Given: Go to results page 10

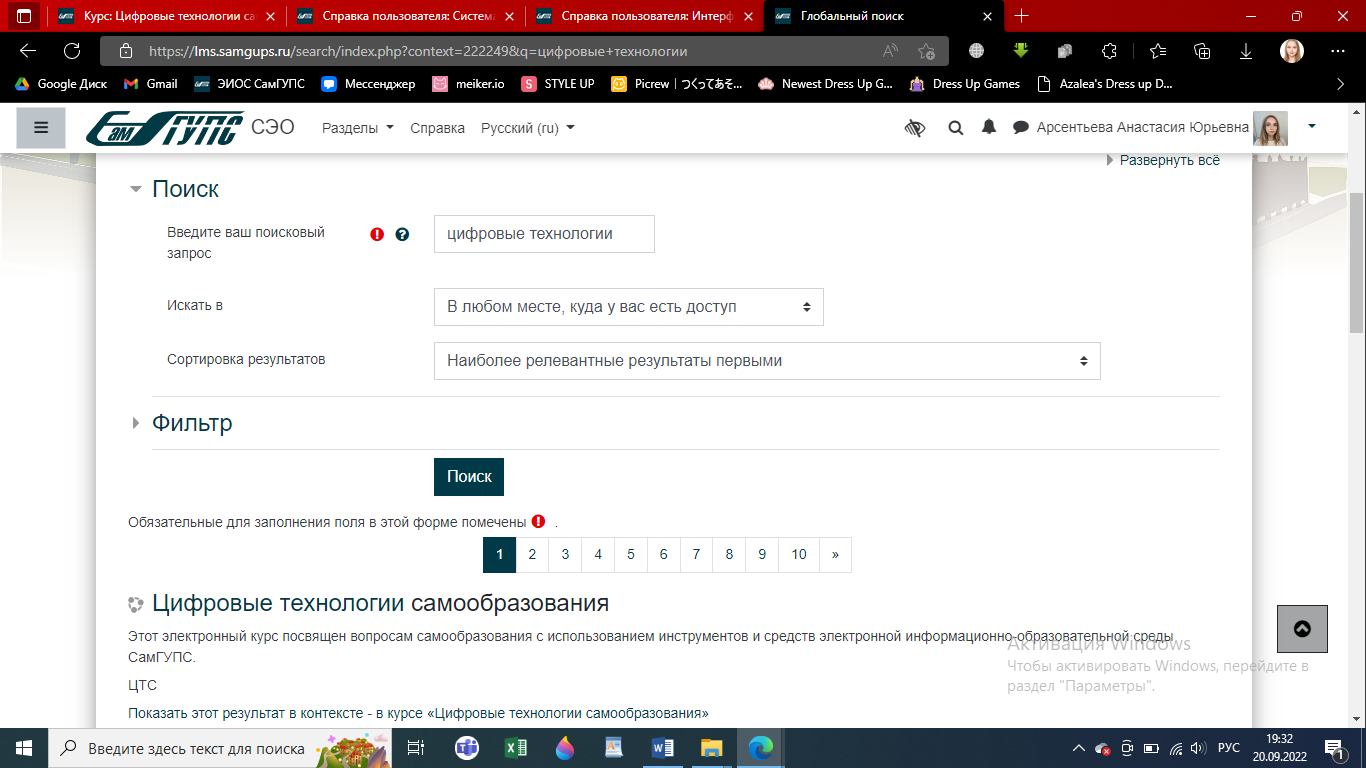Looking at the screenshot, I should click(x=799, y=554).
